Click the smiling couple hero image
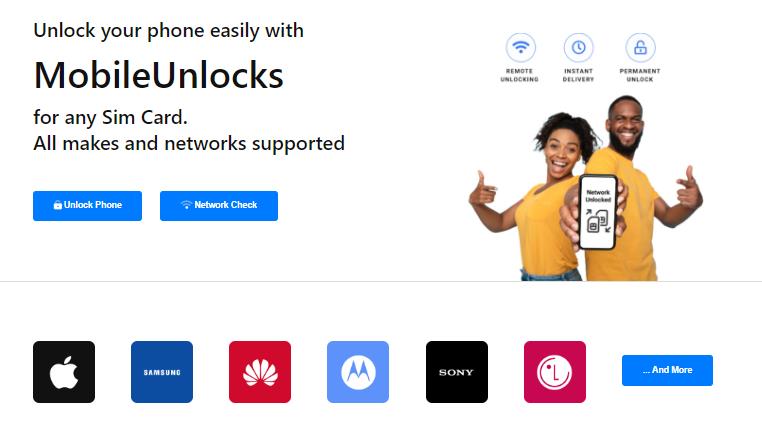Viewport: 762px width, 425px height. [586, 188]
